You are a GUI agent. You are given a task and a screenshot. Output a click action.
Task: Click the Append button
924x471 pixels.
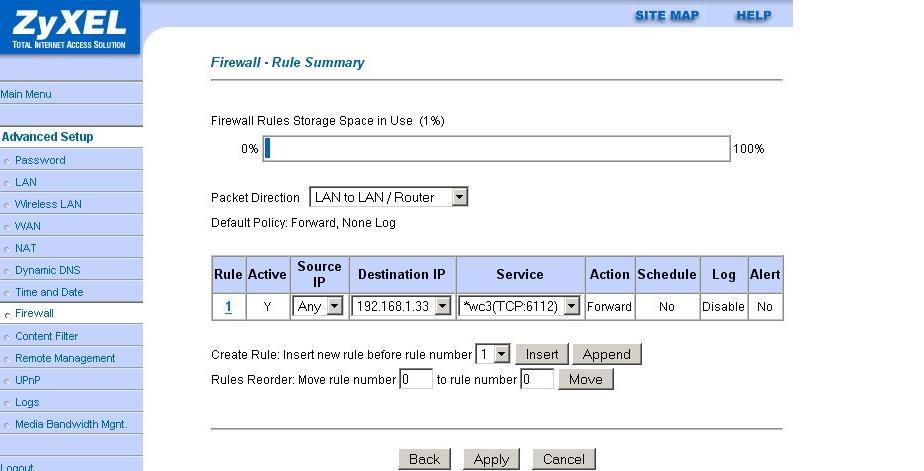(x=606, y=354)
